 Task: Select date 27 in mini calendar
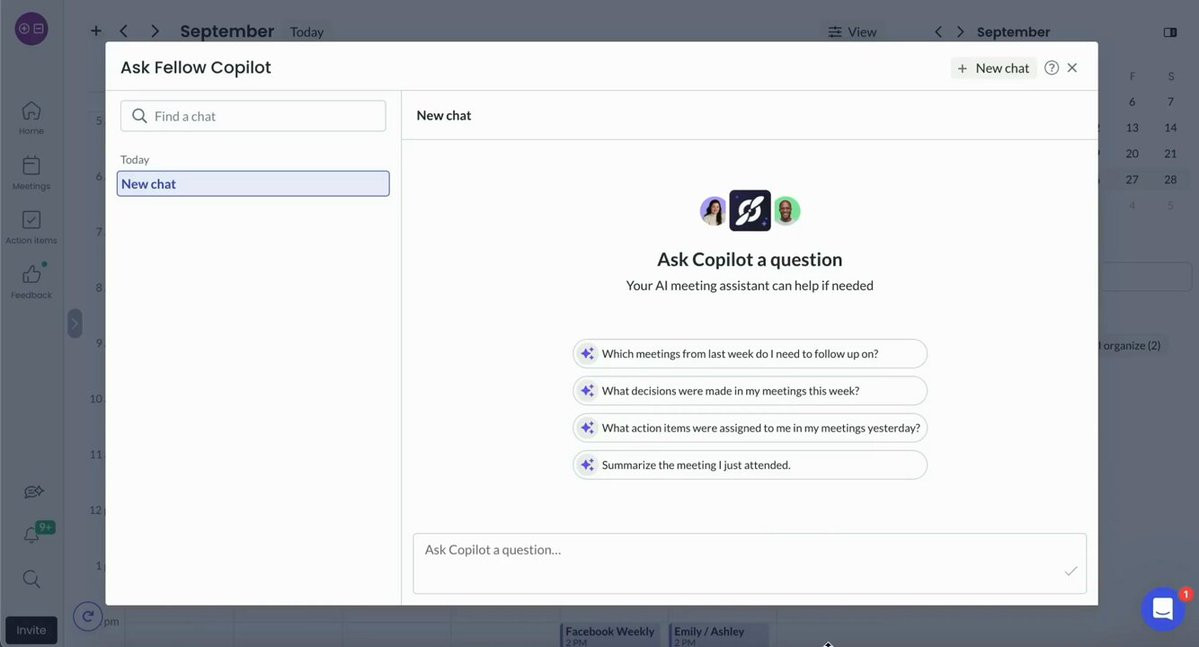pos(1132,180)
